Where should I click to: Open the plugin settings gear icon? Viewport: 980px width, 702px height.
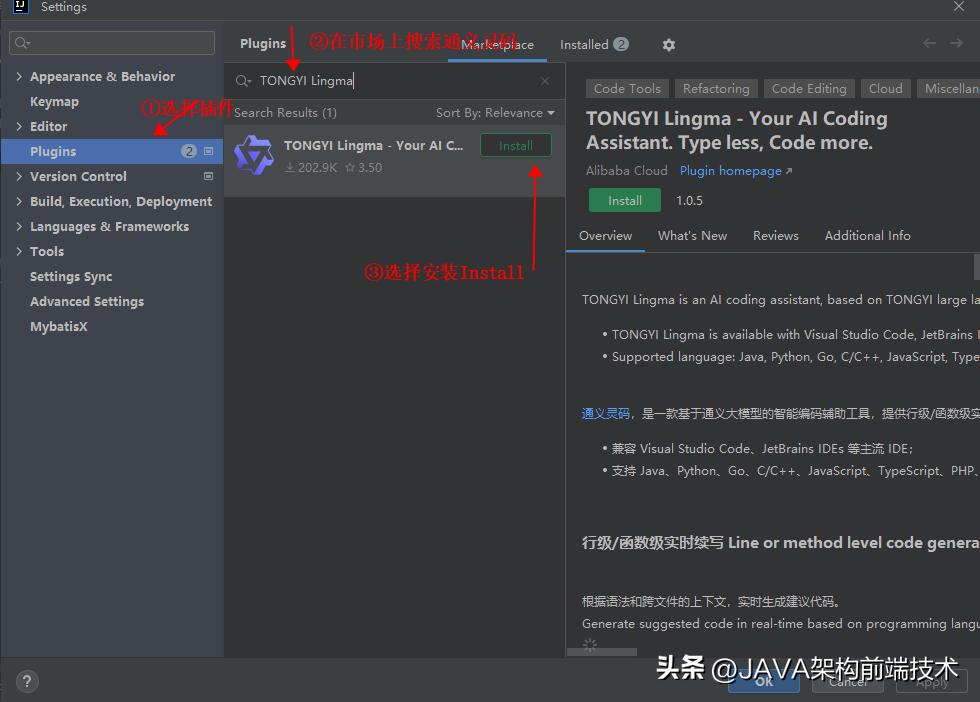pos(668,44)
